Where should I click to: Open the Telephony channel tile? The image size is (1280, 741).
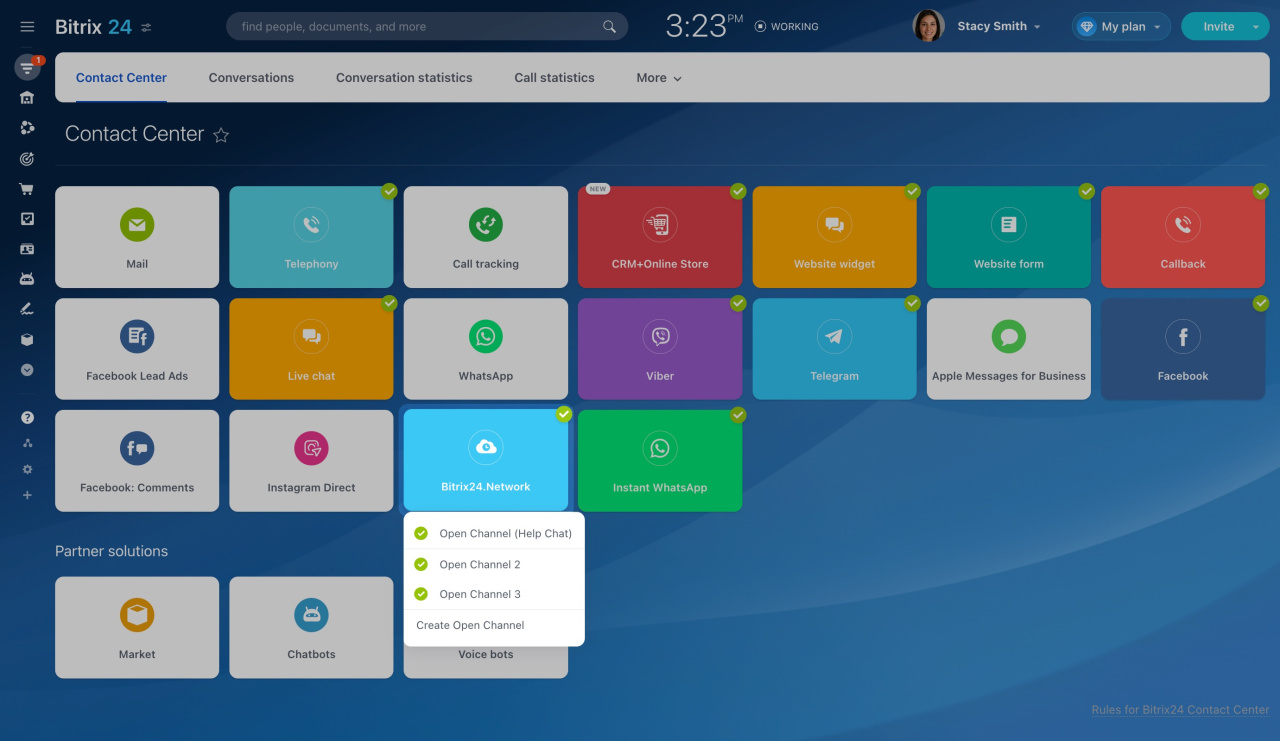[x=311, y=237]
